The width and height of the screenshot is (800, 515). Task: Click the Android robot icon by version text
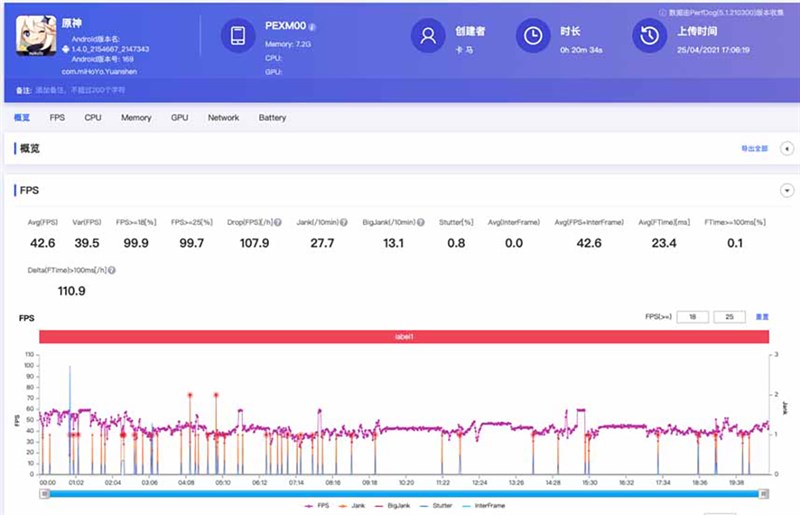click(x=65, y=49)
